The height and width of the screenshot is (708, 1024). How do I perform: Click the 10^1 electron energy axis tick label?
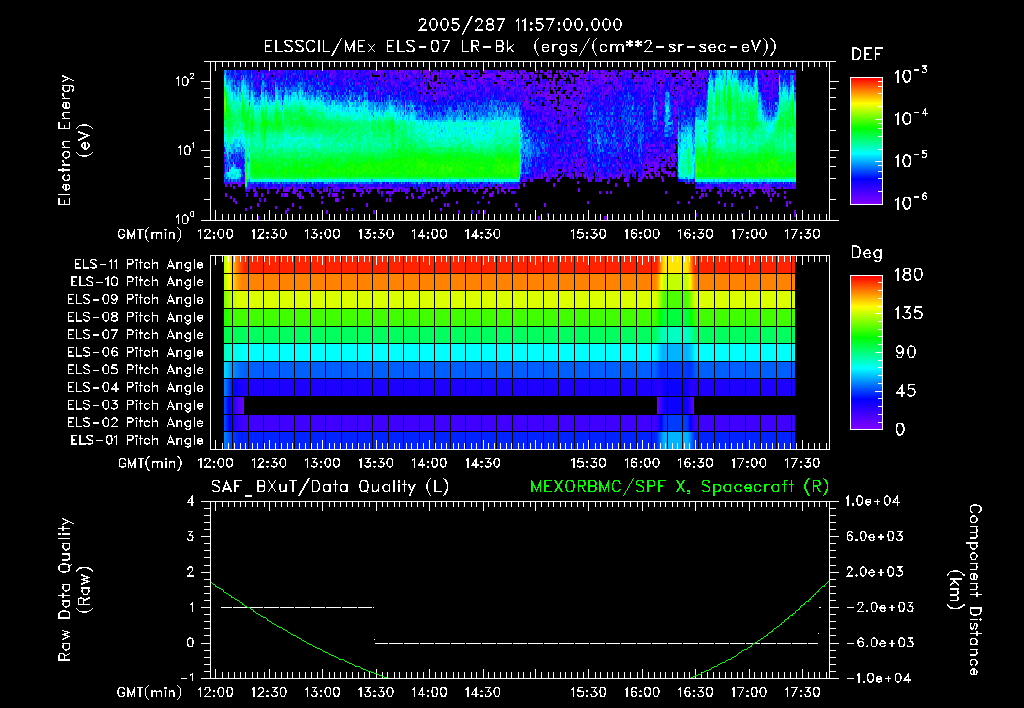pyautogui.click(x=185, y=150)
